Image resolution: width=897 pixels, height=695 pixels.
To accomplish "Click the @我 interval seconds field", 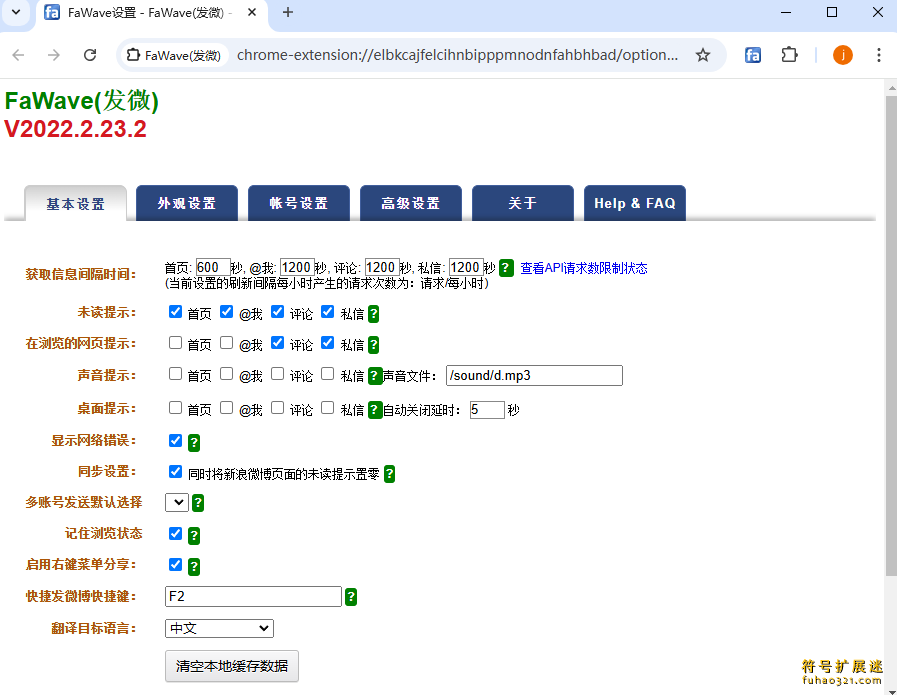I will [x=297, y=267].
